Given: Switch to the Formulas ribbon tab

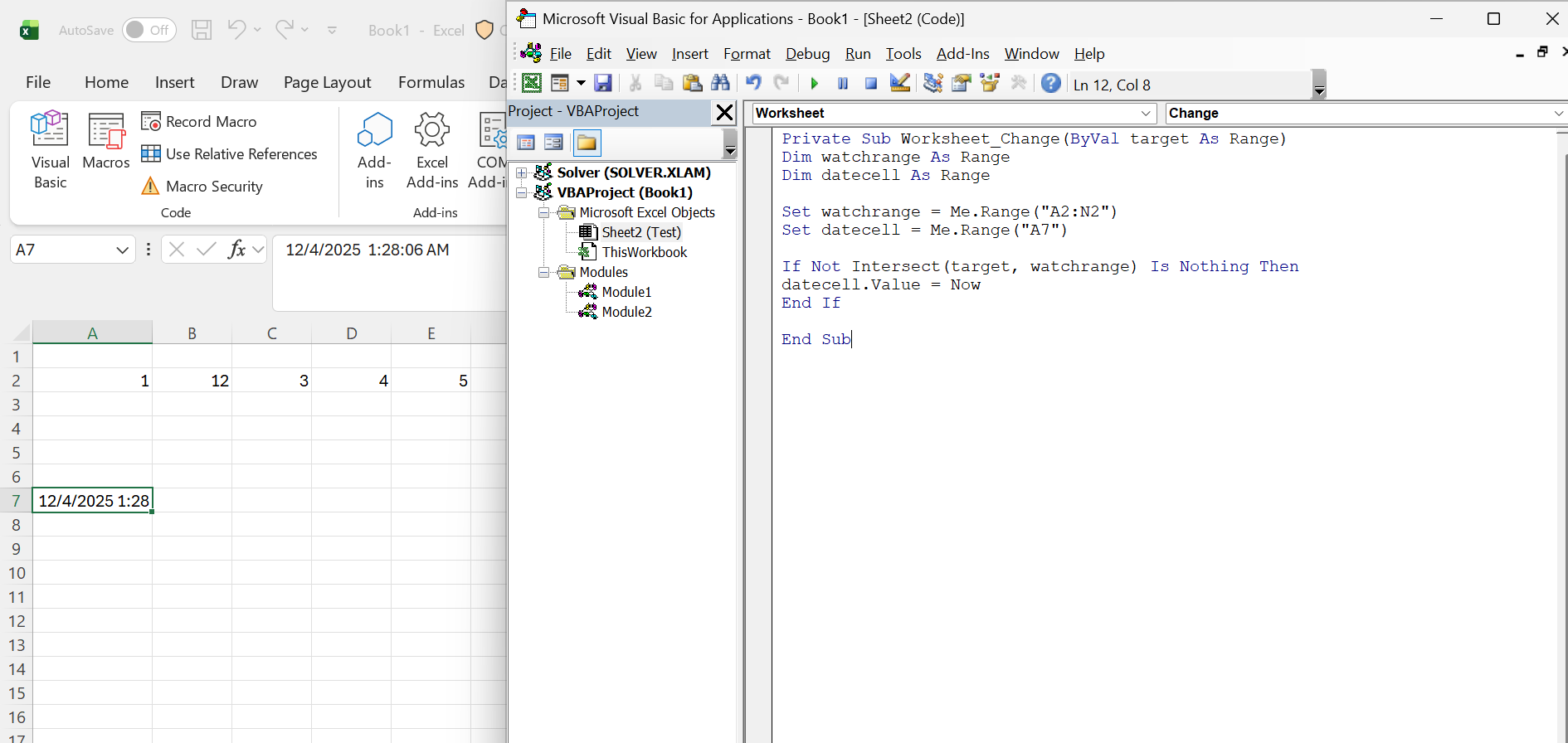Looking at the screenshot, I should (431, 82).
